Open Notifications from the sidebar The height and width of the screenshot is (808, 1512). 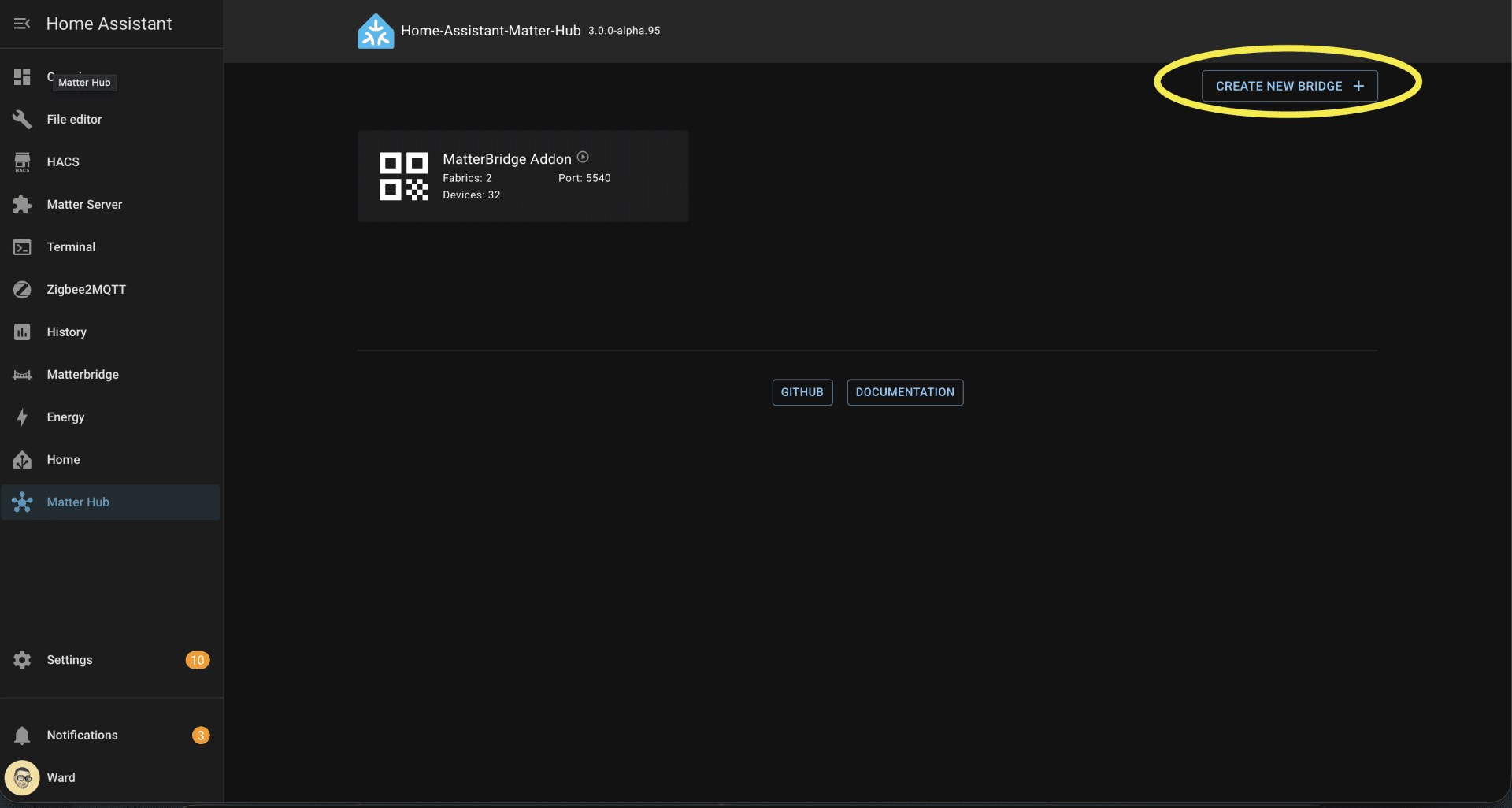coord(21,735)
